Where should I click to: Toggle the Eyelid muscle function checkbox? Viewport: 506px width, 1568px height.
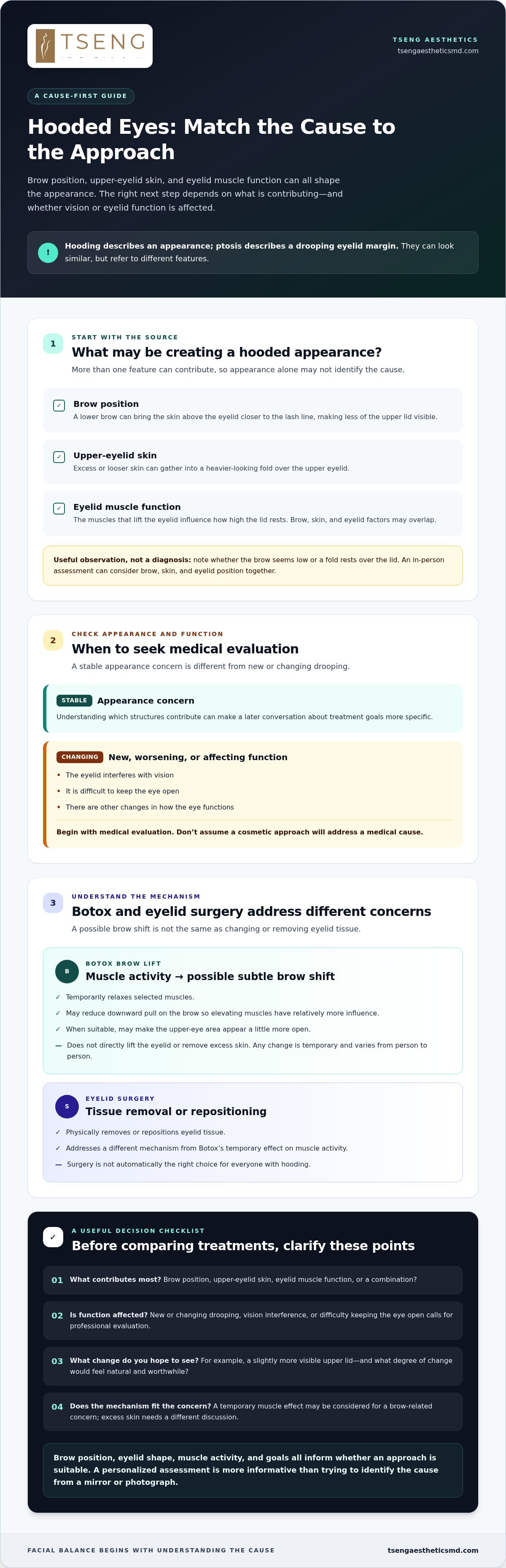point(59,508)
